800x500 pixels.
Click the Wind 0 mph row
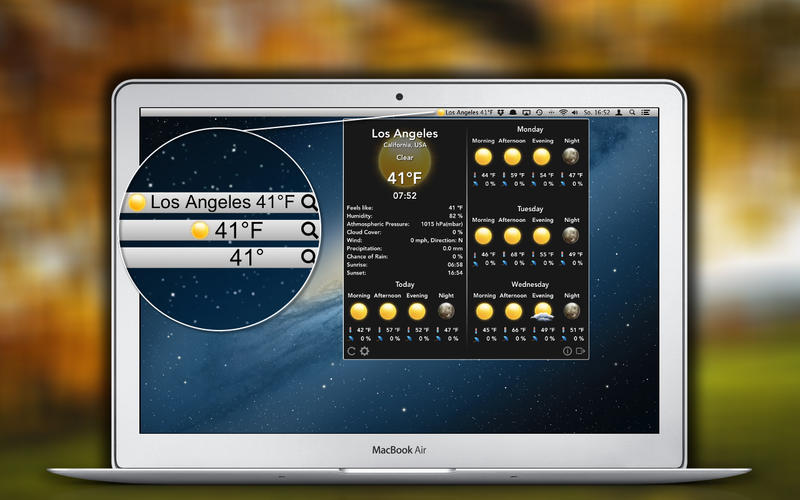click(405, 240)
